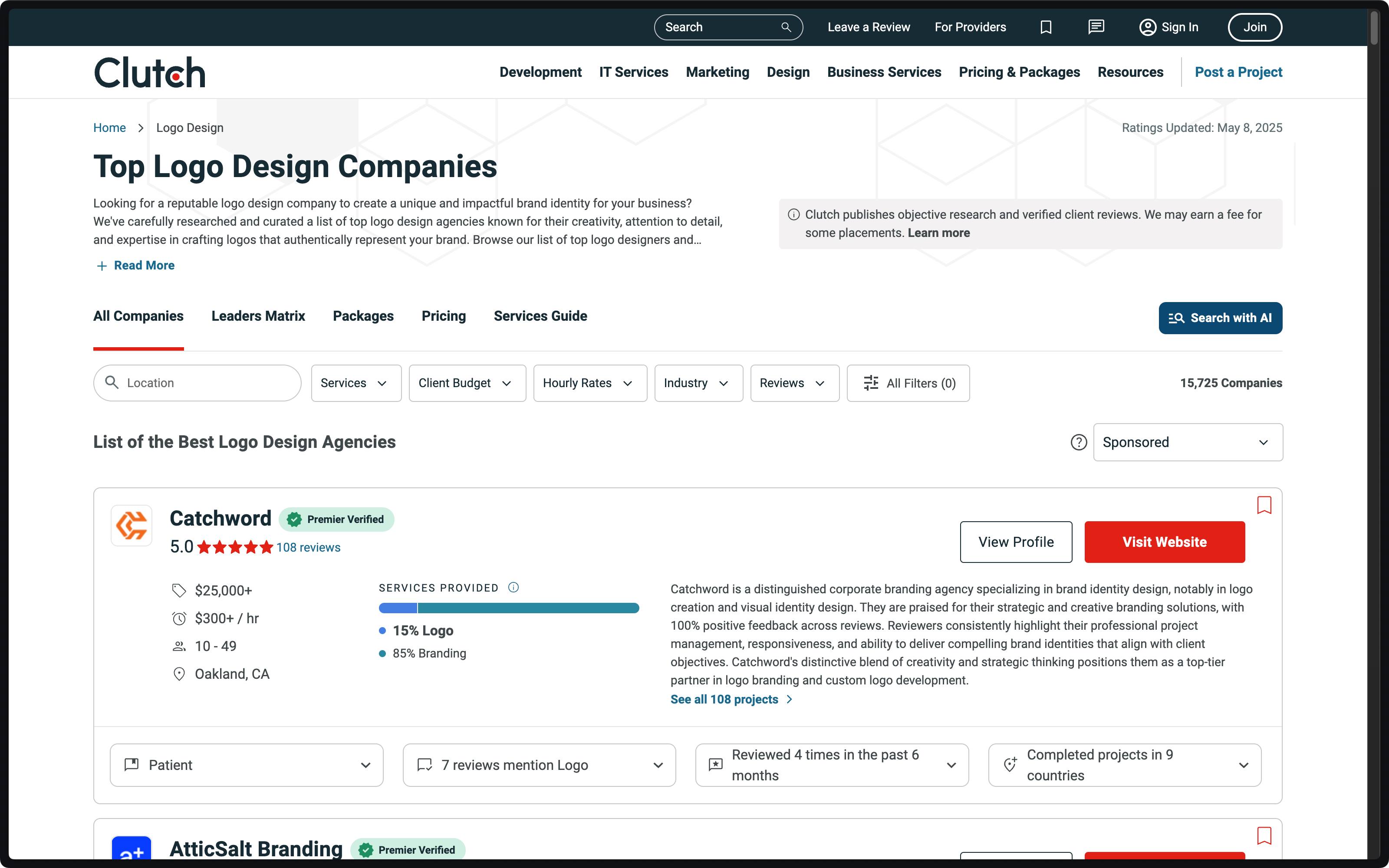Open the Business Services menu
Screen dimensions: 1389x868
coord(884,72)
